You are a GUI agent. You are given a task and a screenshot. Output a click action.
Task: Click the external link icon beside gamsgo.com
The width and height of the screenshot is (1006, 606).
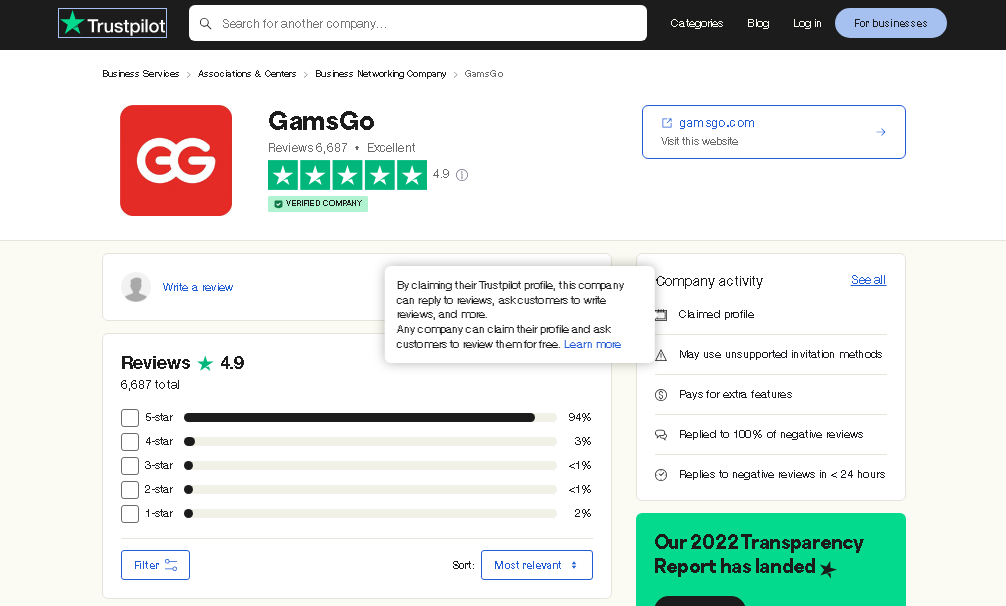[667, 122]
